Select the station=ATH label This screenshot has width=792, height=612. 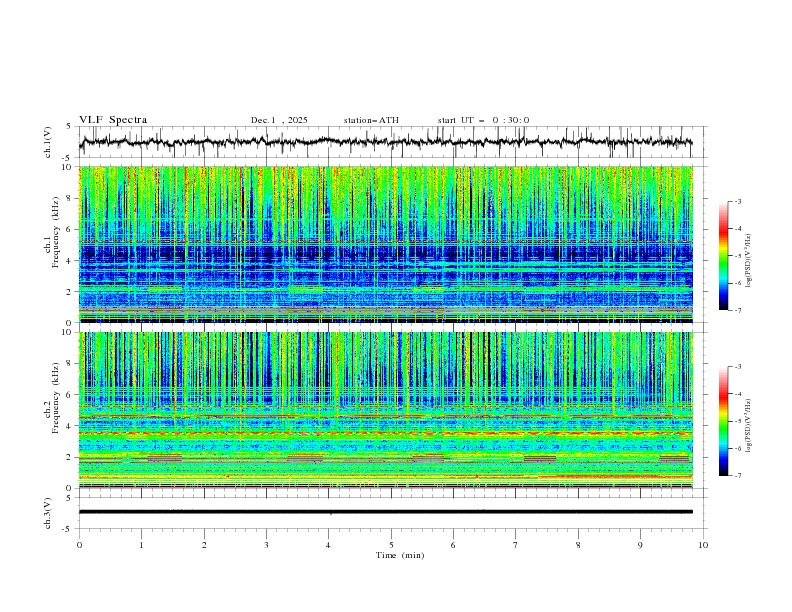[x=371, y=120]
